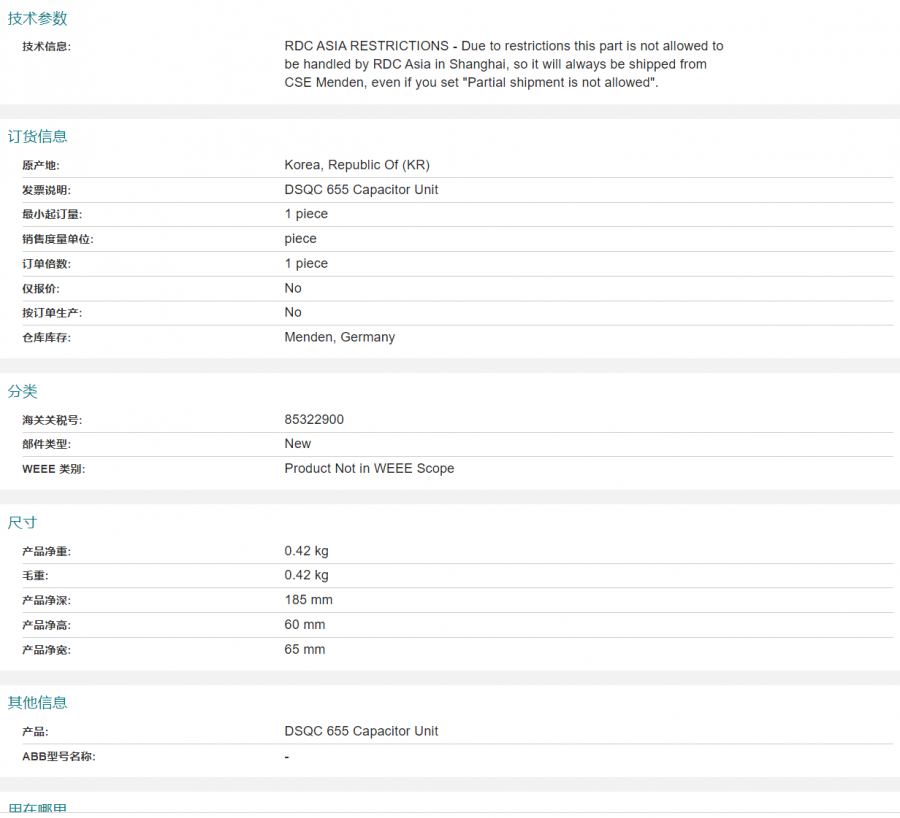Select the 产品净高 label

coord(46,625)
